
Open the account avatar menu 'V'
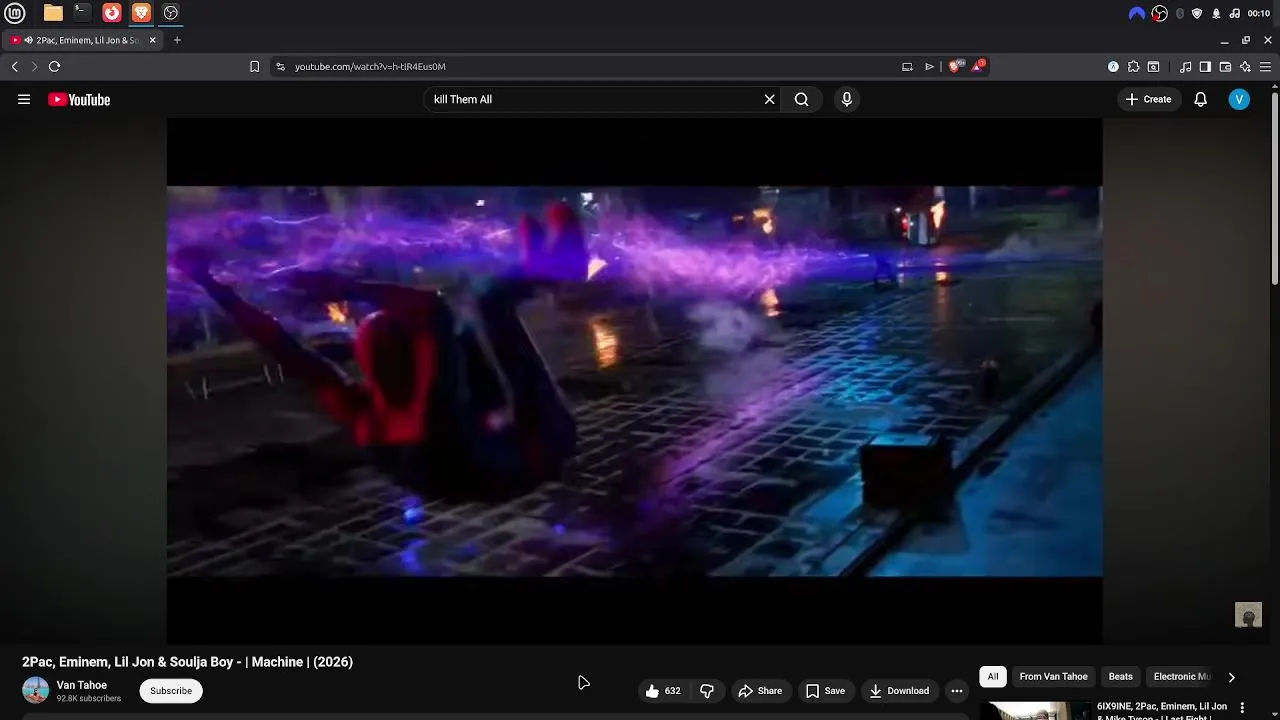1239,99
